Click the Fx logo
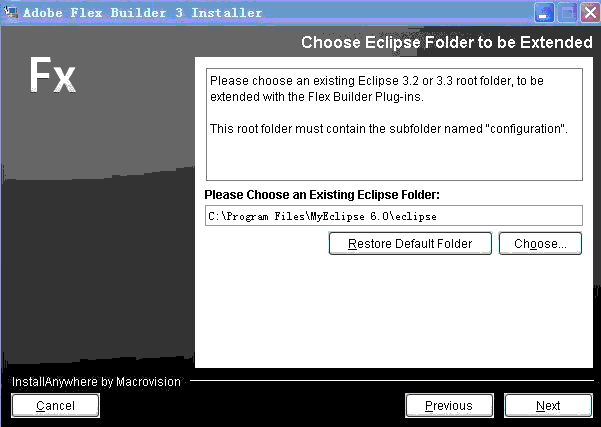The width and height of the screenshot is (601, 427). [x=53, y=74]
